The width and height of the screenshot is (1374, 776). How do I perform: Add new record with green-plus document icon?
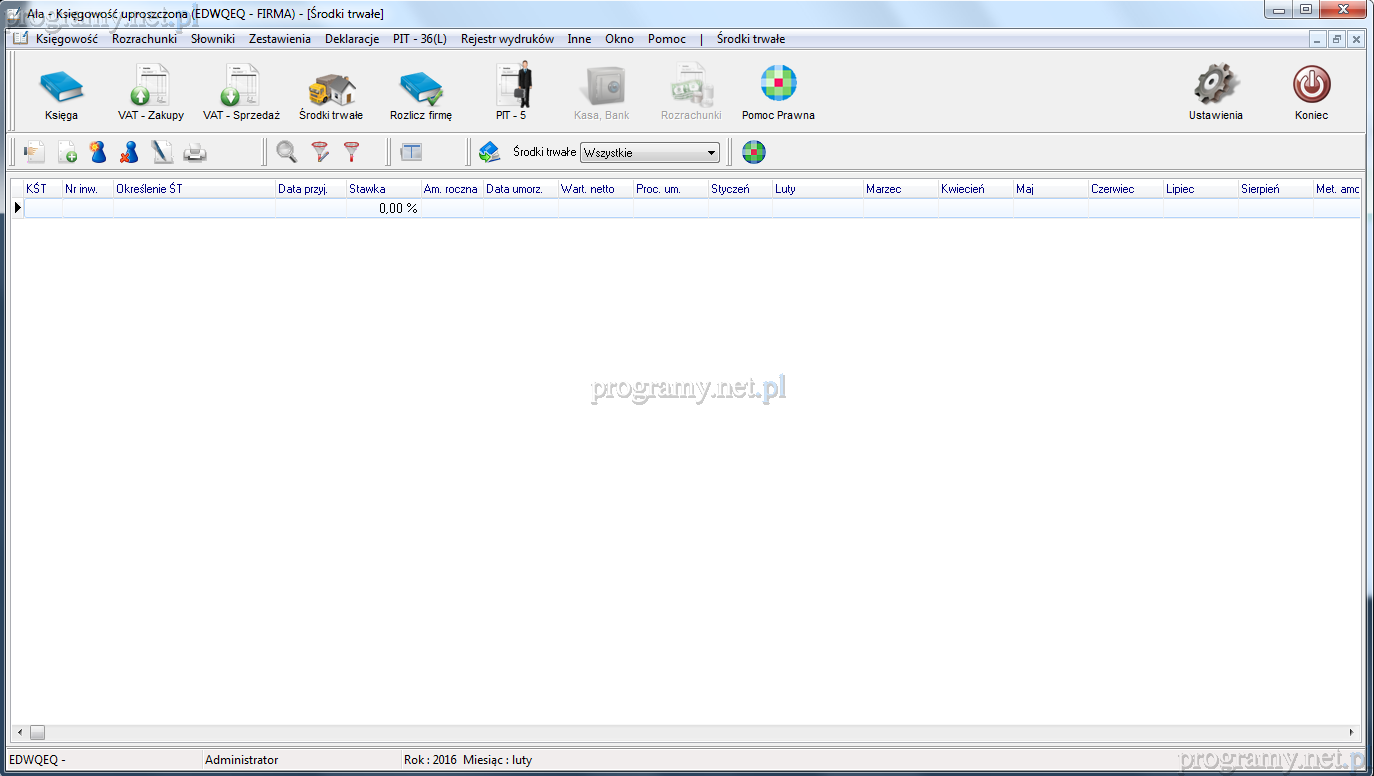67,152
